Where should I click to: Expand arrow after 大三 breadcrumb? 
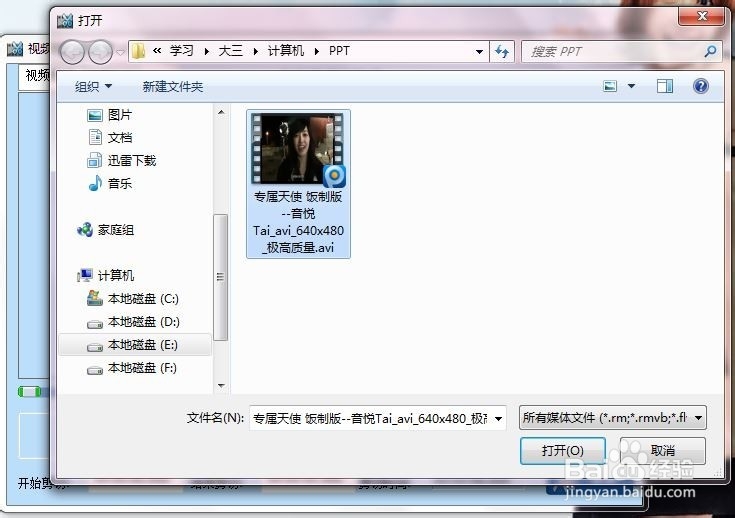click(x=255, y=51)
